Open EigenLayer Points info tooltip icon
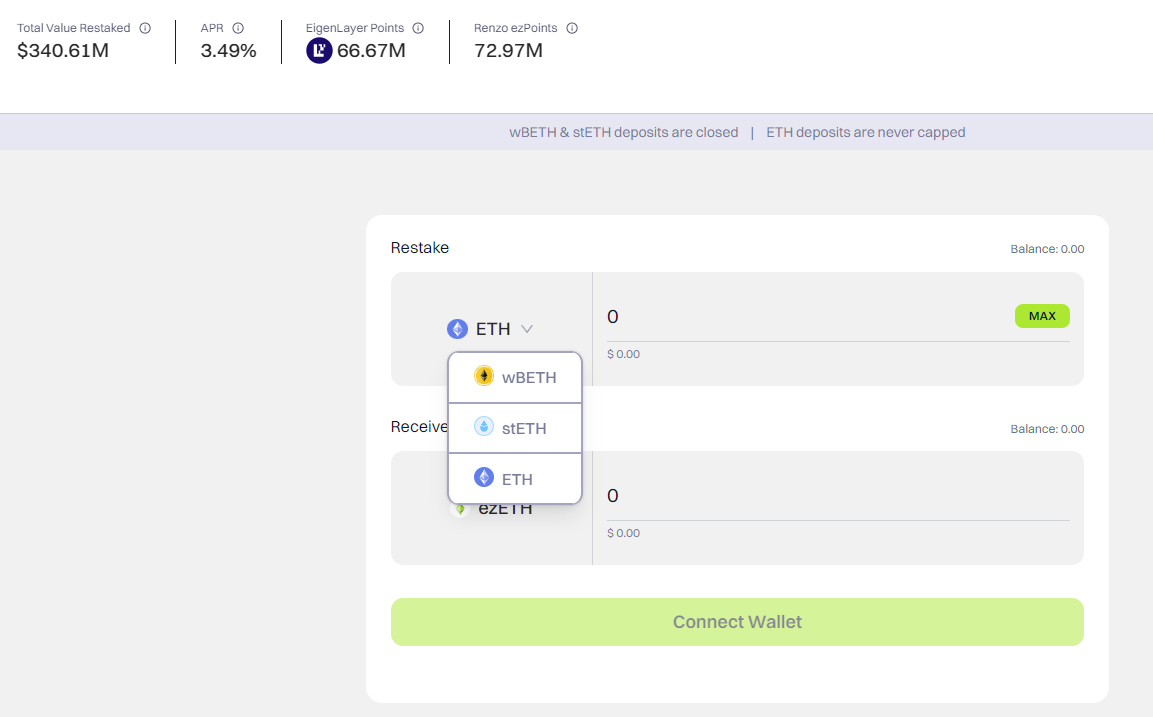Image resolution: width=1153 pixels, height=717 pixels. 418,28
